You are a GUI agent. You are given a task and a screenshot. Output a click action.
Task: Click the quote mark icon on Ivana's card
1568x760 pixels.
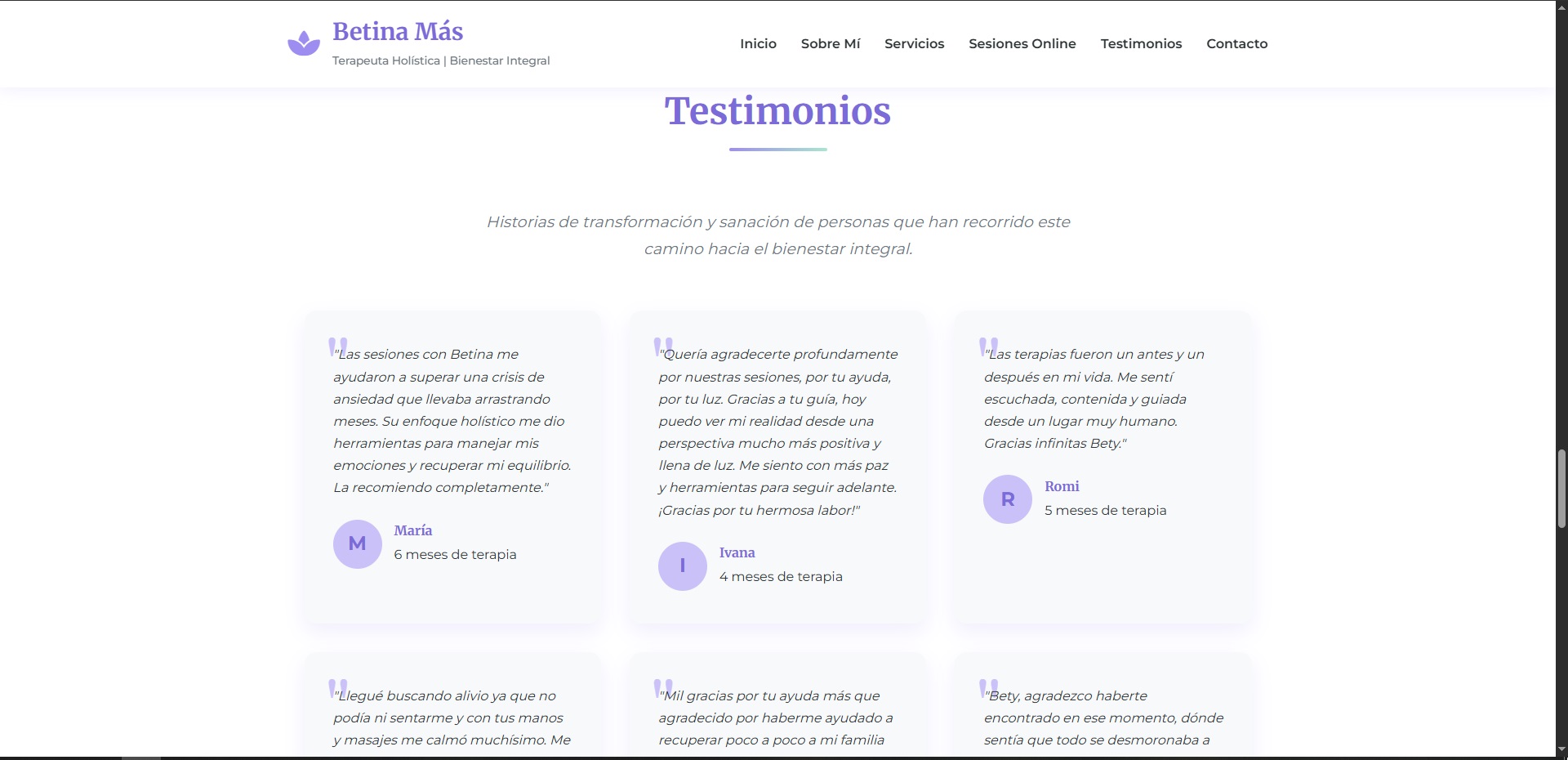click(x=664, y=346)
